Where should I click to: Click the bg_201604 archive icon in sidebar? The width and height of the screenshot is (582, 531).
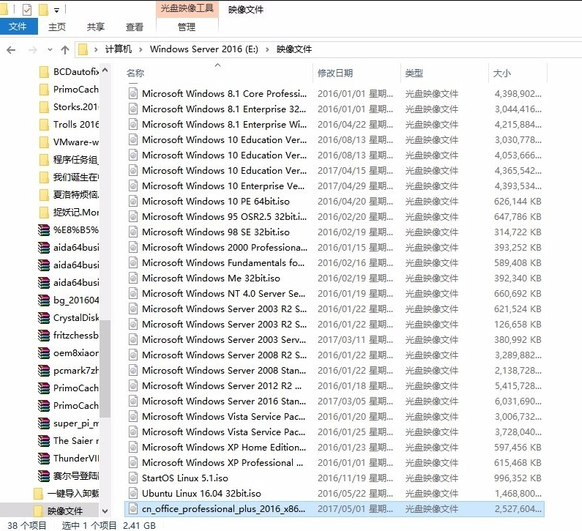coord(44,300)
